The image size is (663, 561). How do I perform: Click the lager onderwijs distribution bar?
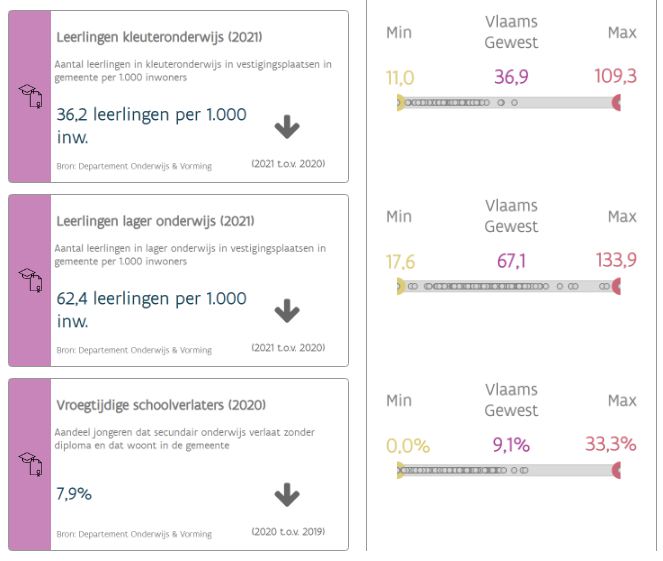tap(508, 287)
